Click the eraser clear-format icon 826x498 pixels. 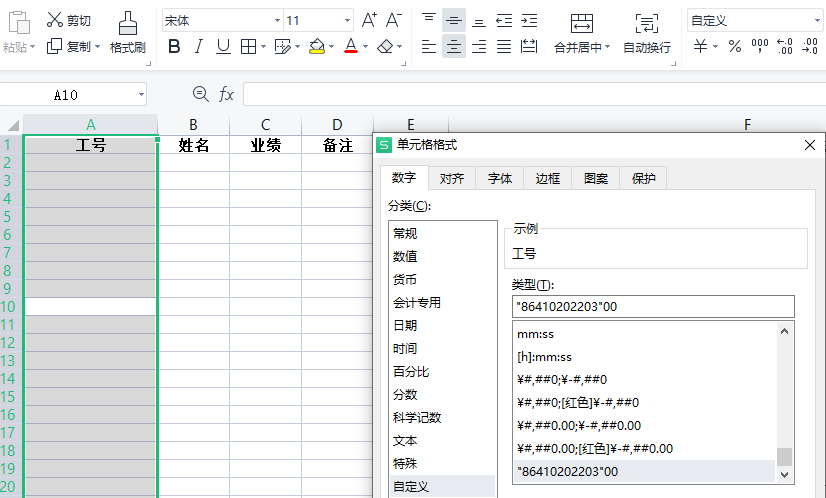pyautogui.click(x=385, y=47)
